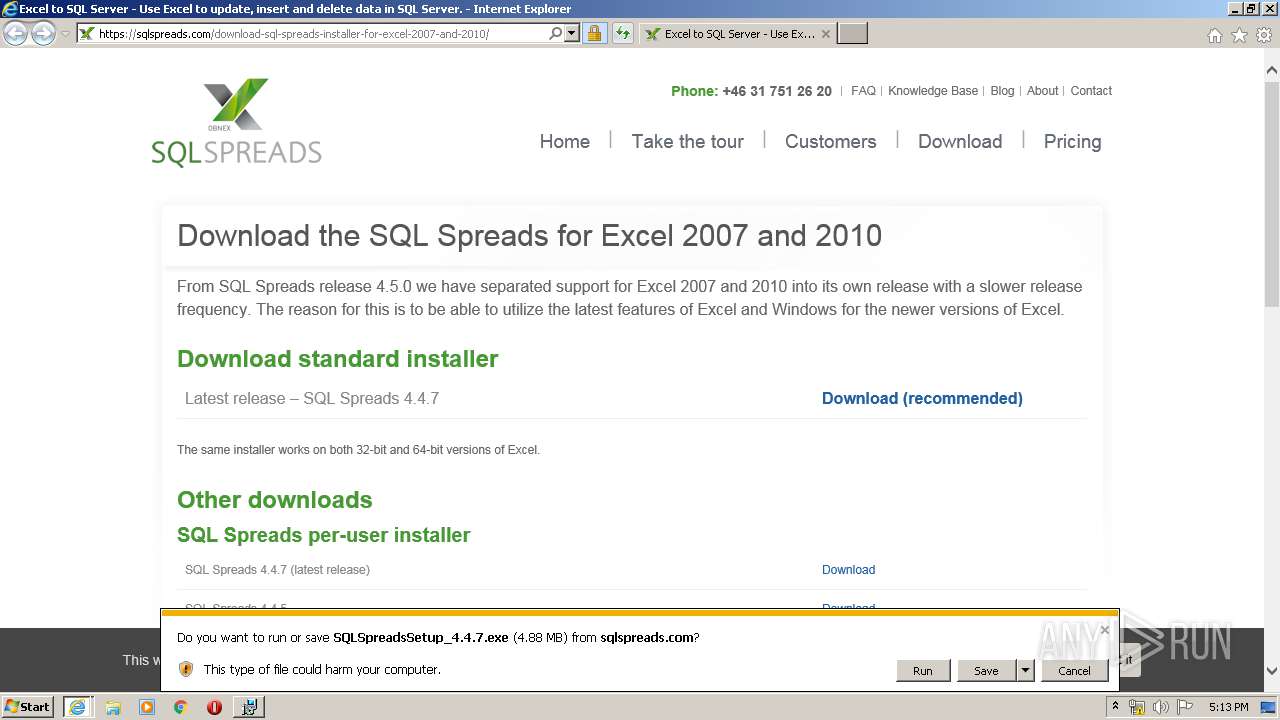Show hidden tray icons arrow

point(1115,706)
